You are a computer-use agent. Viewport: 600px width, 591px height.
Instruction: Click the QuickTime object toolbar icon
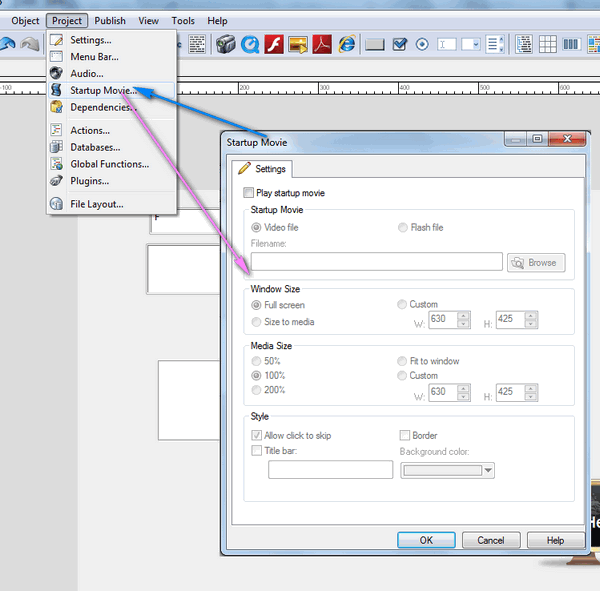250,44
